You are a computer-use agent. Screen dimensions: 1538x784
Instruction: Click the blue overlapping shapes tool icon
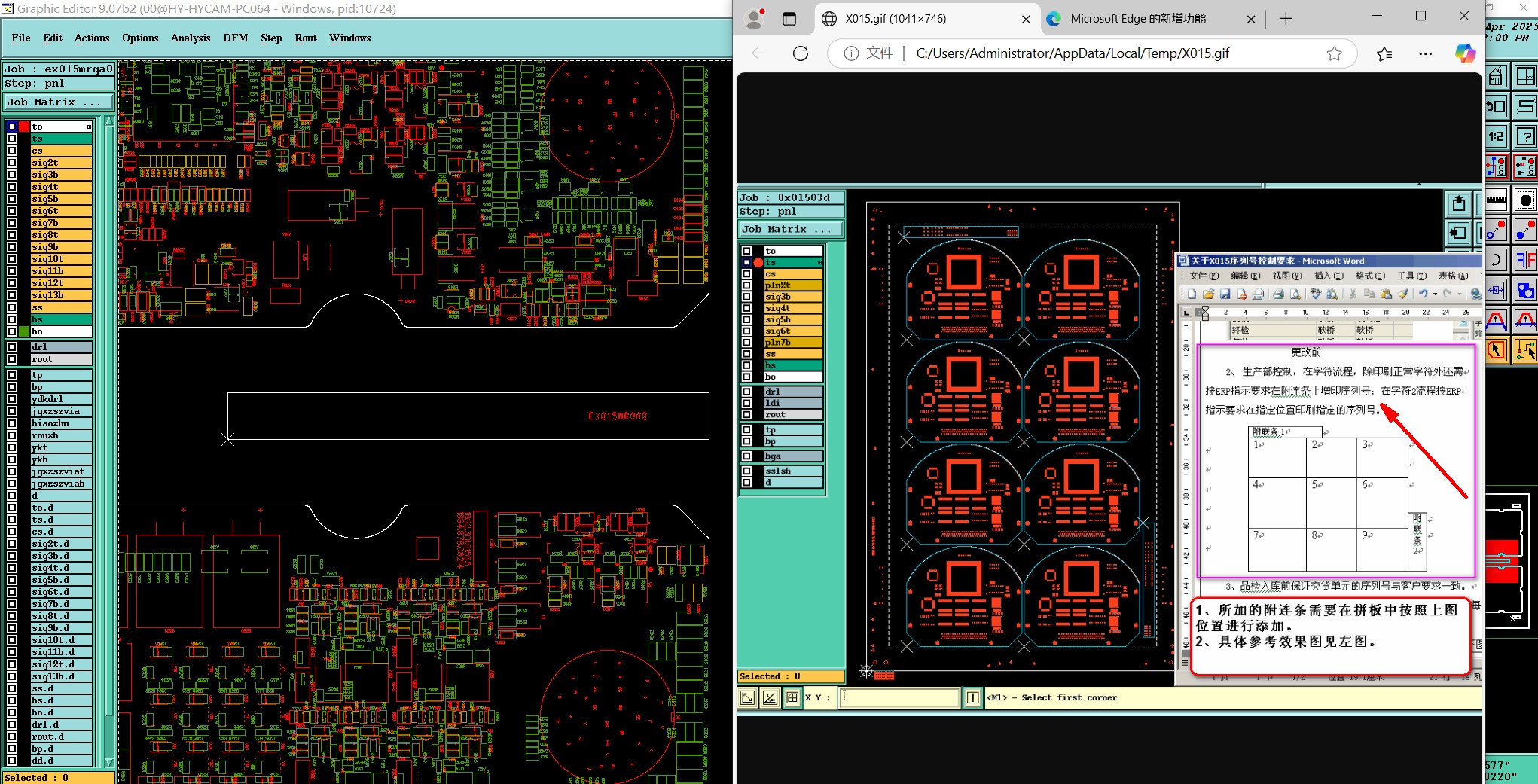[1526, 291]
